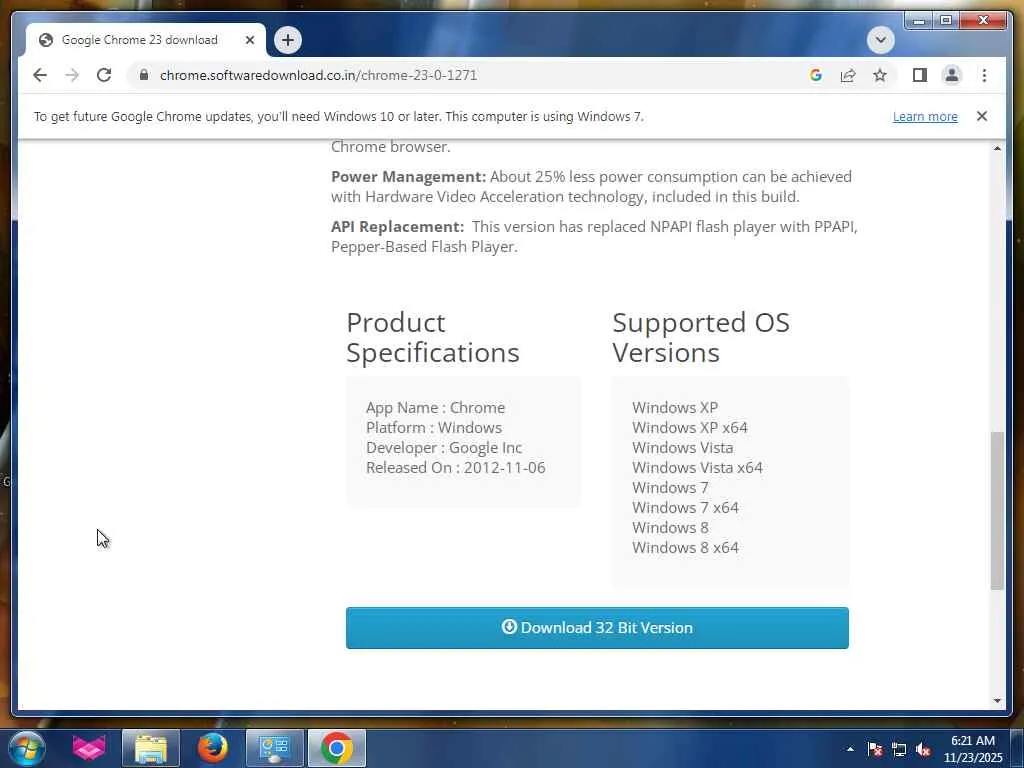The height and width of the screenshot is (768, 1024).
Task: Click the "Windows 7 x64" entry
Action: click(x=685, y=507)
